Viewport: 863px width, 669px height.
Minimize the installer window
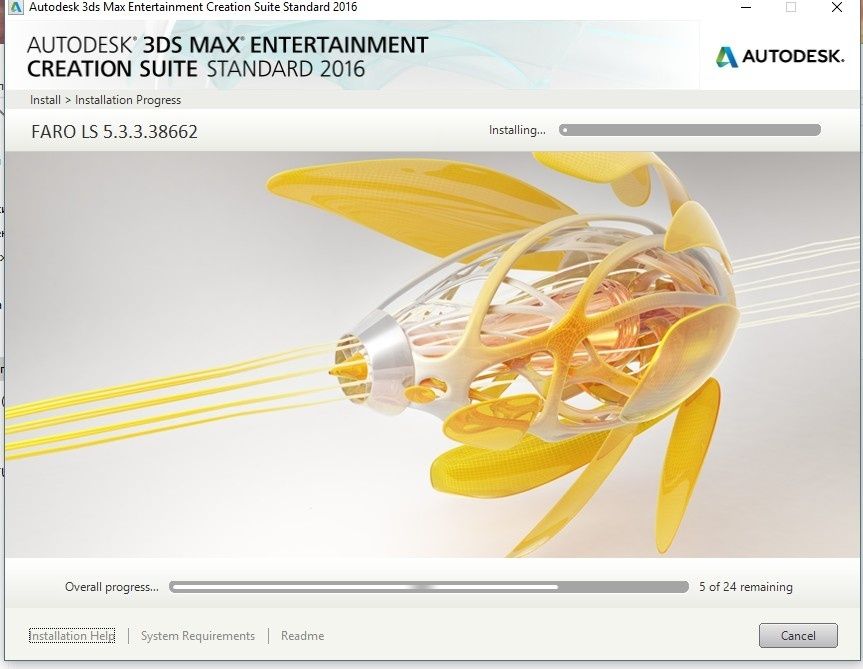[746, 7]
